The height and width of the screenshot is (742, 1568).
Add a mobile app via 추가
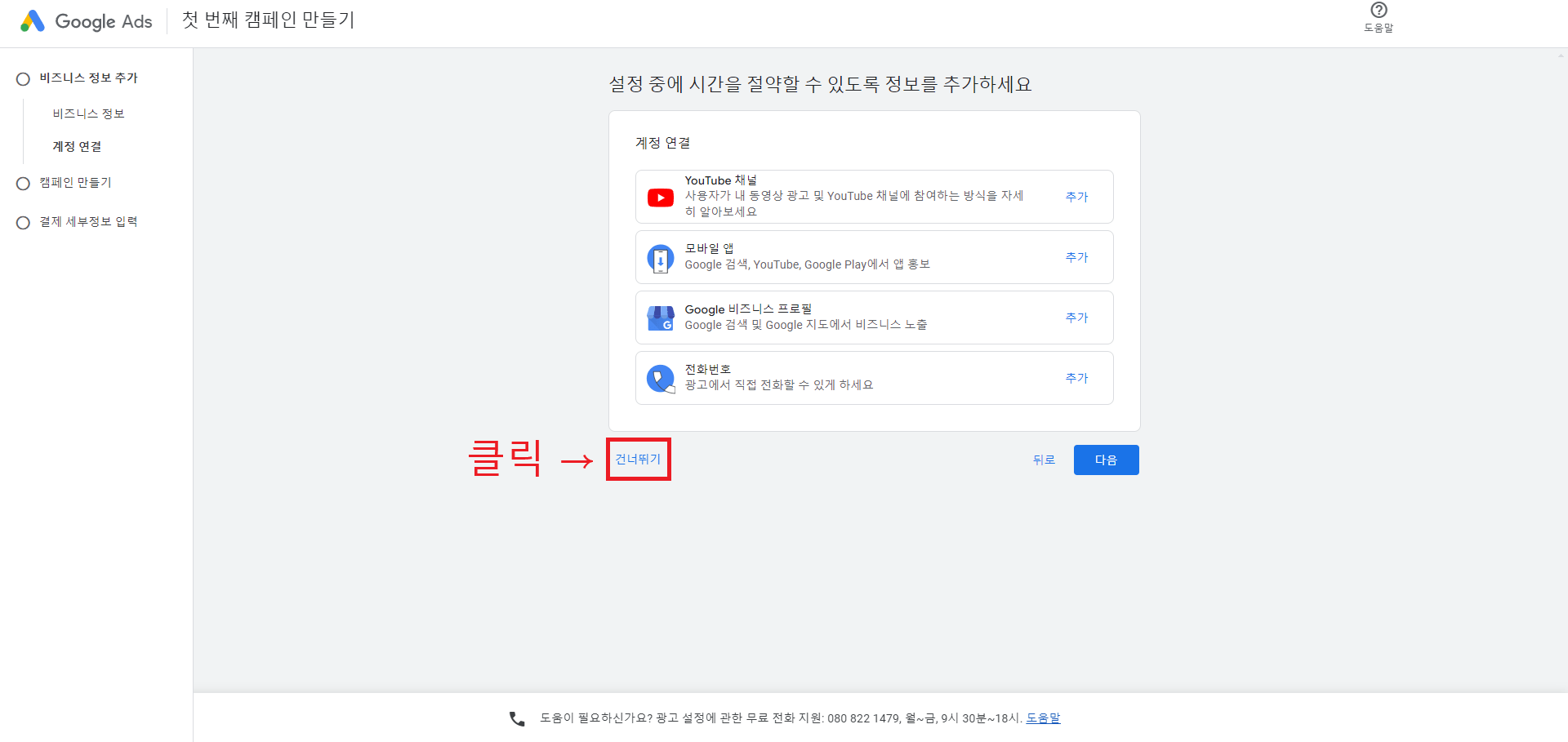tap(1076, 257)
